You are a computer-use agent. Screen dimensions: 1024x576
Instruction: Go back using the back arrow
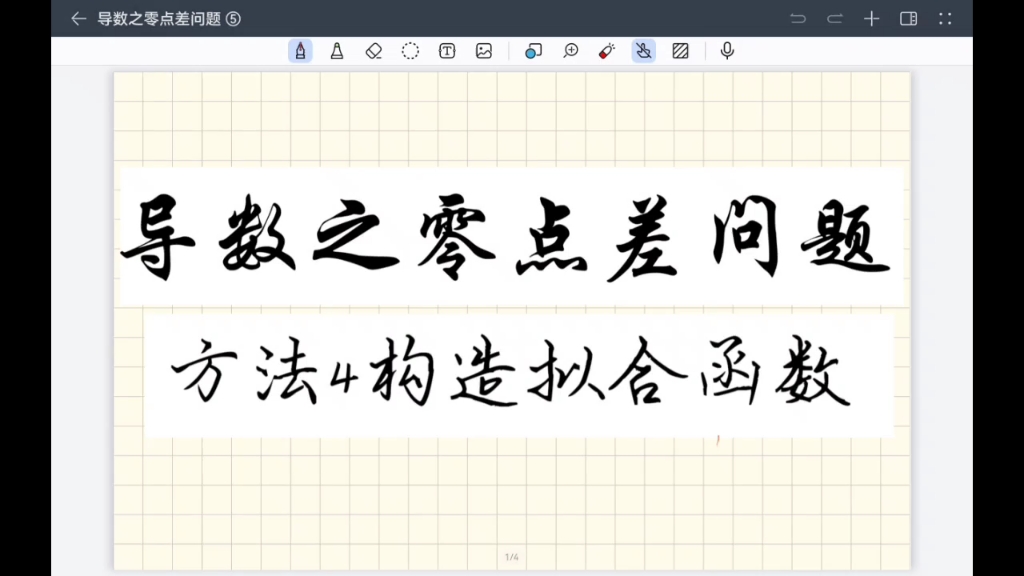[78, 18]
